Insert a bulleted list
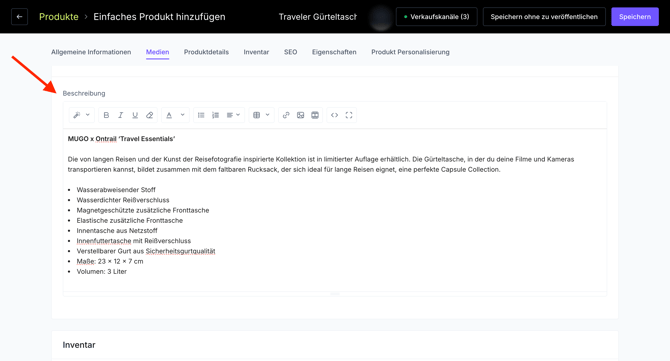The width and height of the screenshot is (670, 361). [x=201, y=115]
